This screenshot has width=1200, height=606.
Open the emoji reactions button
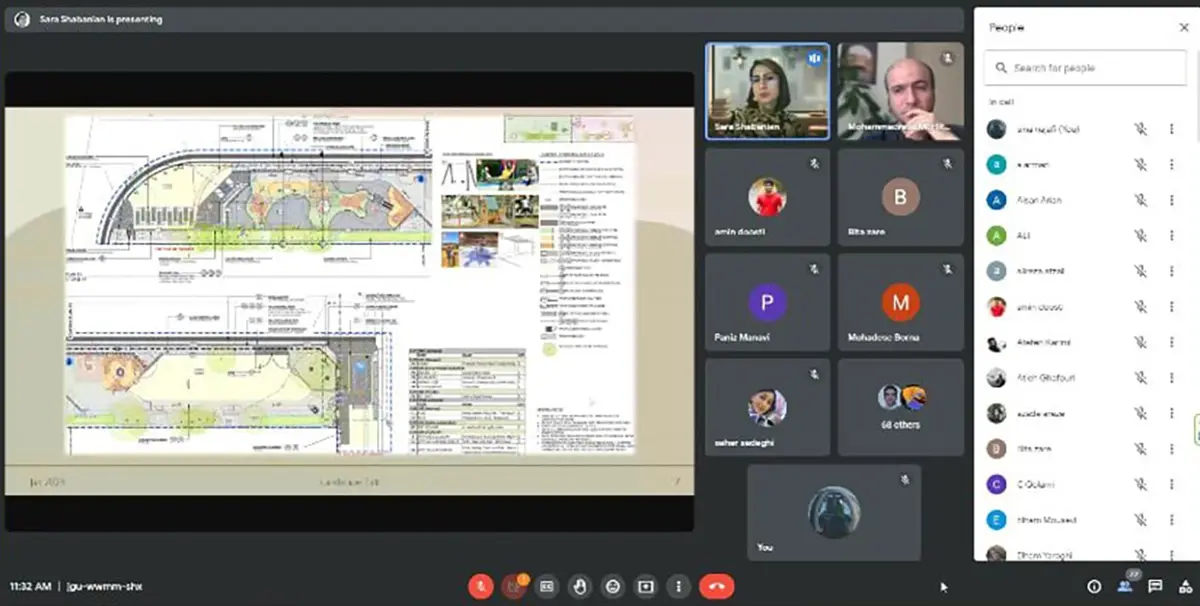click(613, 586)
